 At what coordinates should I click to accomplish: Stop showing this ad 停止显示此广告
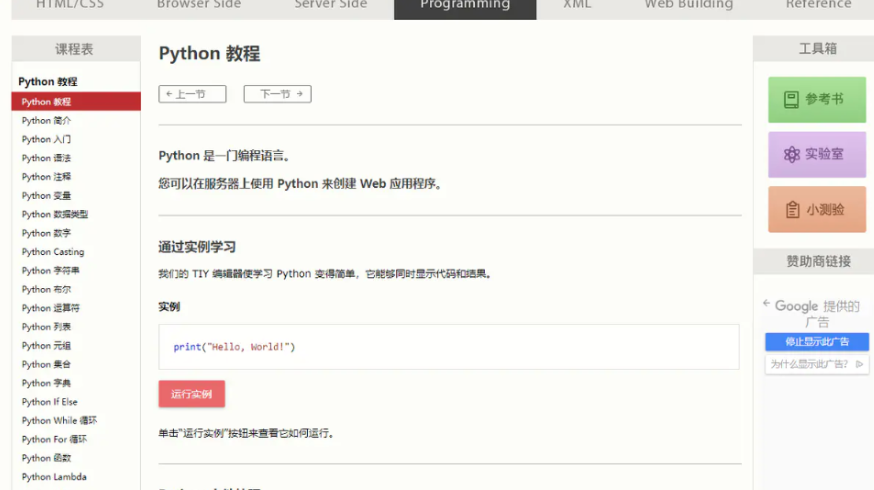point(817,342)
